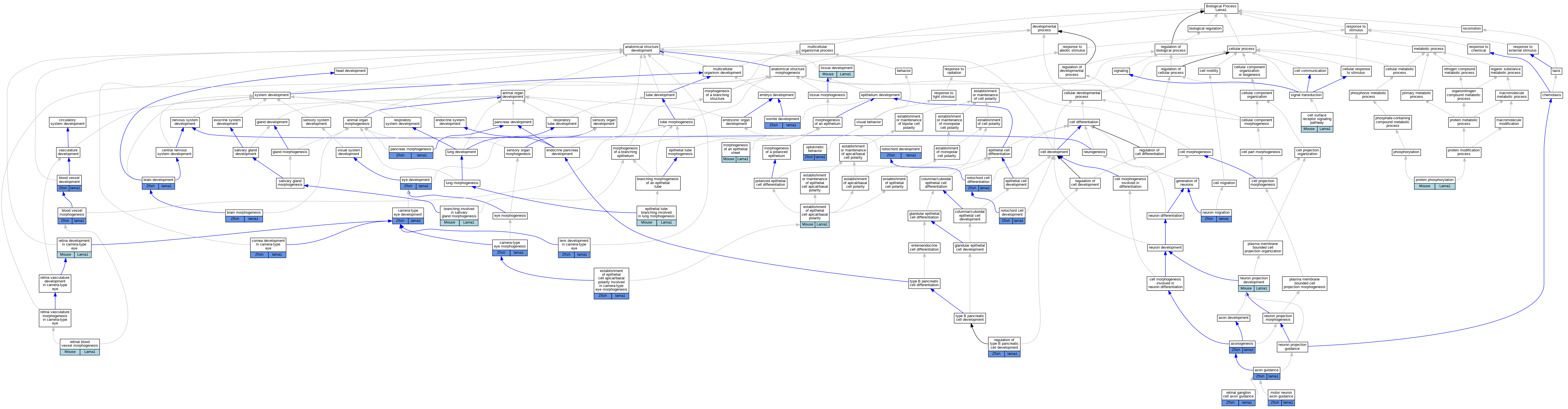The width and height of the screenshot is (1568, 409).
Task: Click the system development node
Action: point(272,95)
